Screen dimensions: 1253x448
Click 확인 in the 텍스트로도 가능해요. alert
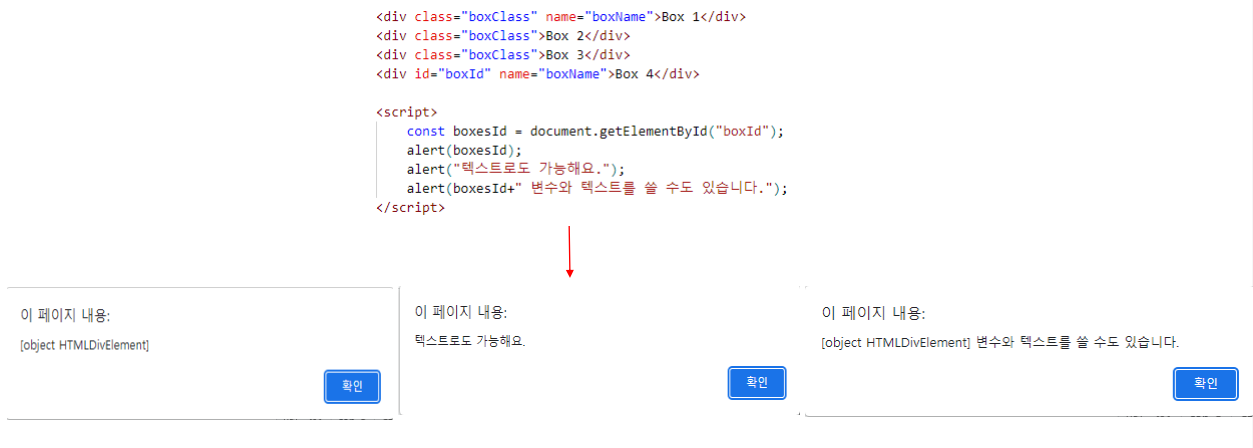tap(757, 382)
